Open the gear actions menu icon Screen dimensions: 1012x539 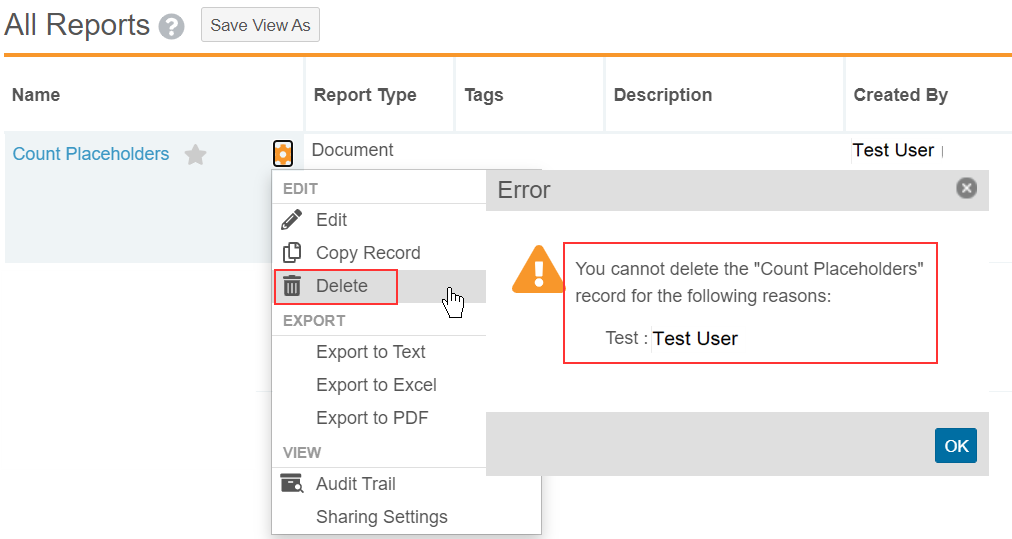coord(283,154)
